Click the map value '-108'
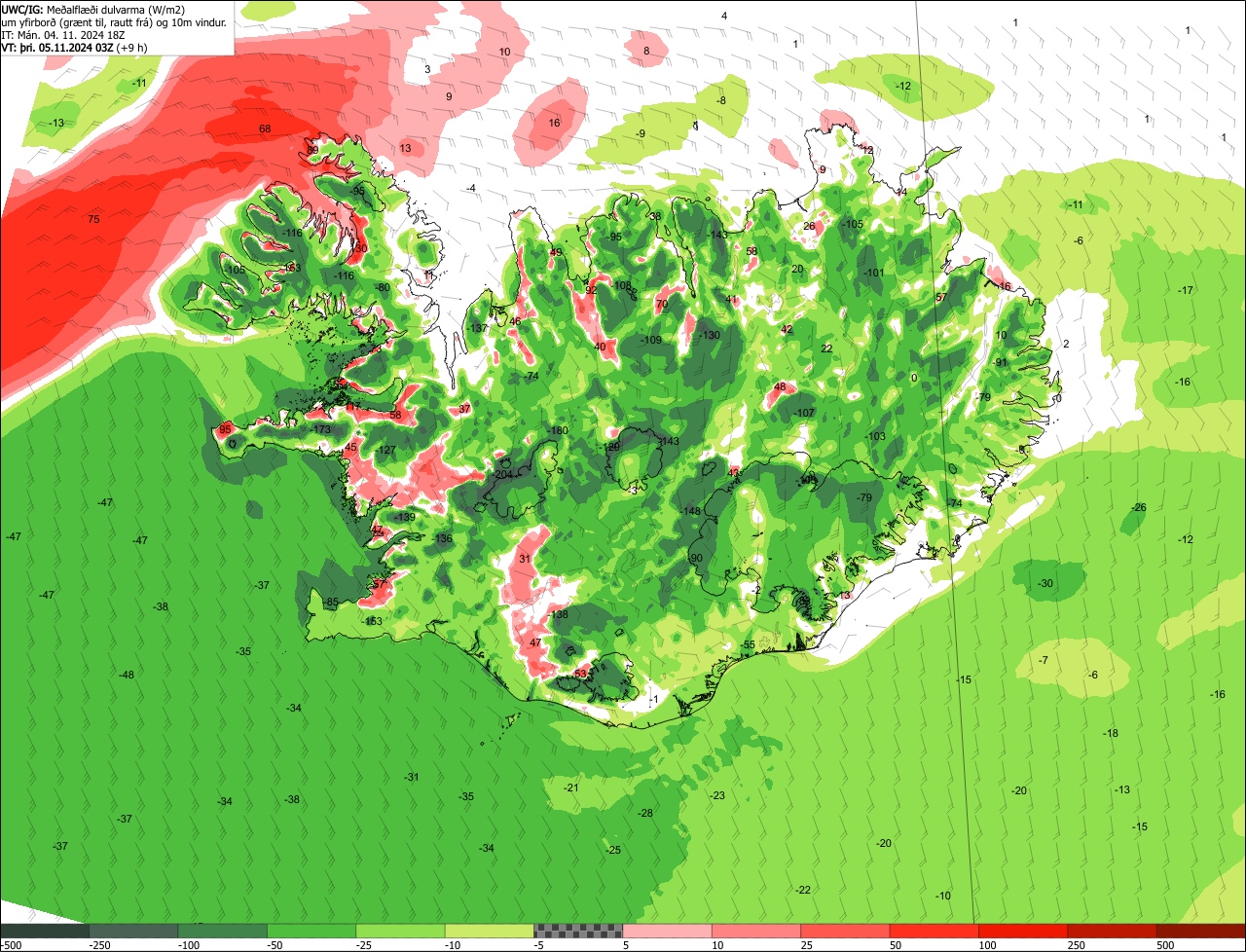The width and height of the screenshot is (1246, 952). point(622,285)
